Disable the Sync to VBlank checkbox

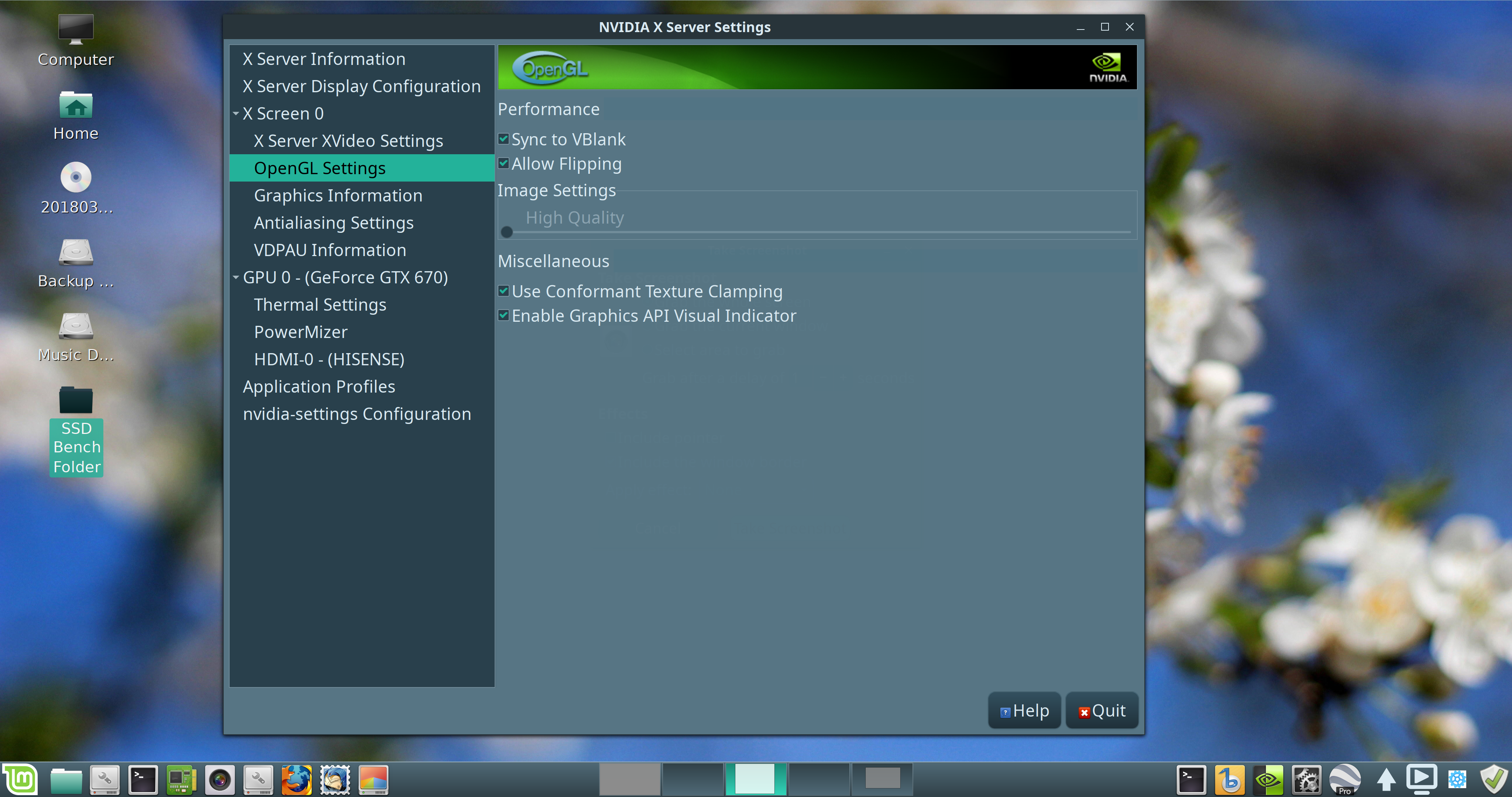click(x=503, y=139)
